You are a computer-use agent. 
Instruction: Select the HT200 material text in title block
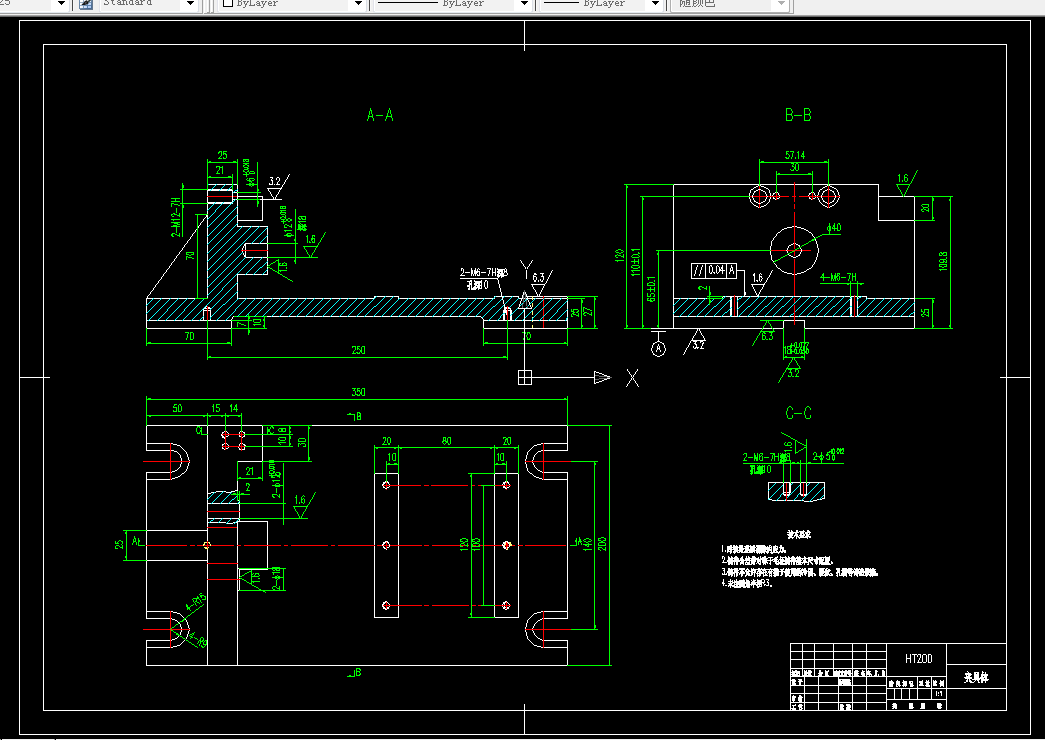click(x=918, y=659)
